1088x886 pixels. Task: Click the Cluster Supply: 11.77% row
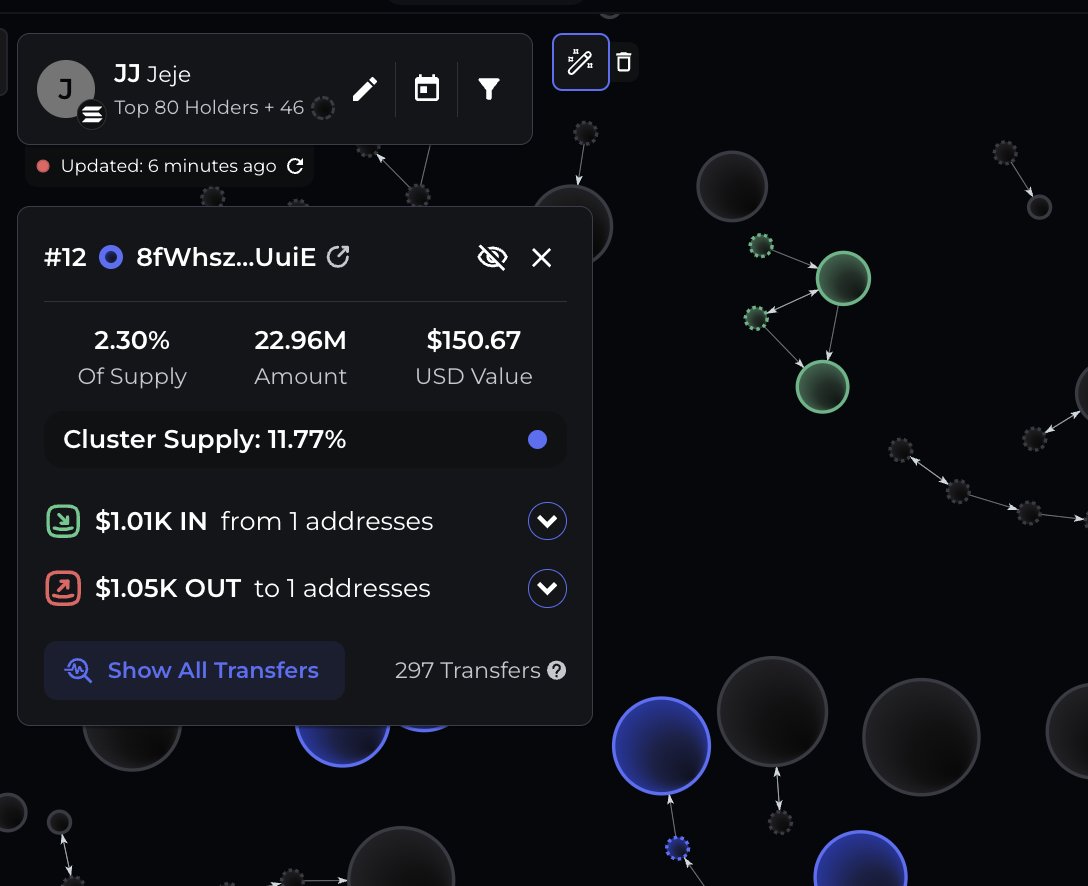click(305, 439)
